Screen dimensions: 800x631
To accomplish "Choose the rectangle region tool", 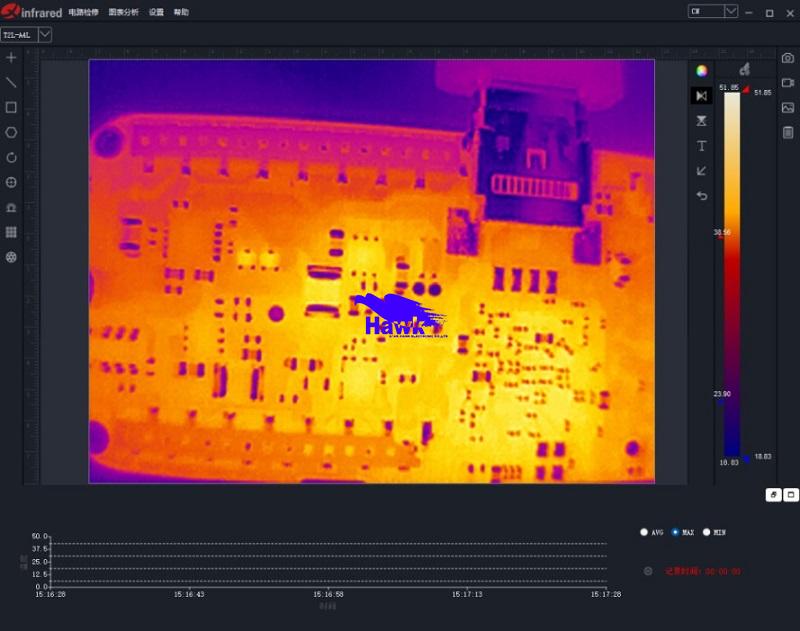I will (x=12, y=107).
